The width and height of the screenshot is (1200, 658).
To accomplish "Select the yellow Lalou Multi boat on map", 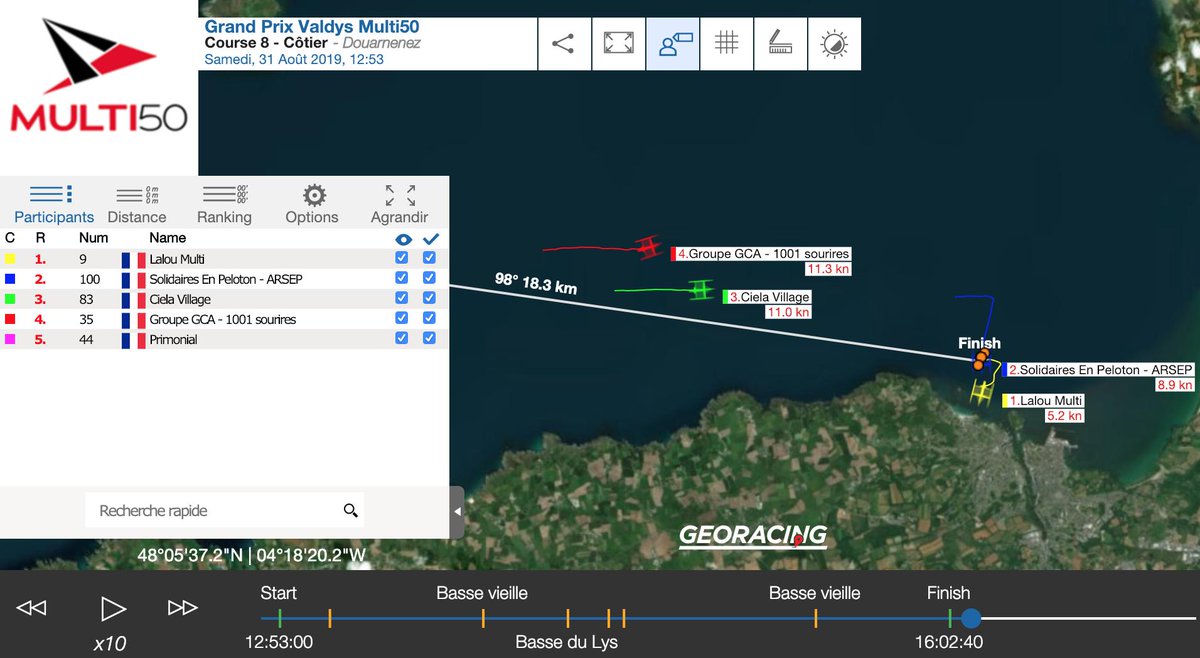I will tap(982, 393).
